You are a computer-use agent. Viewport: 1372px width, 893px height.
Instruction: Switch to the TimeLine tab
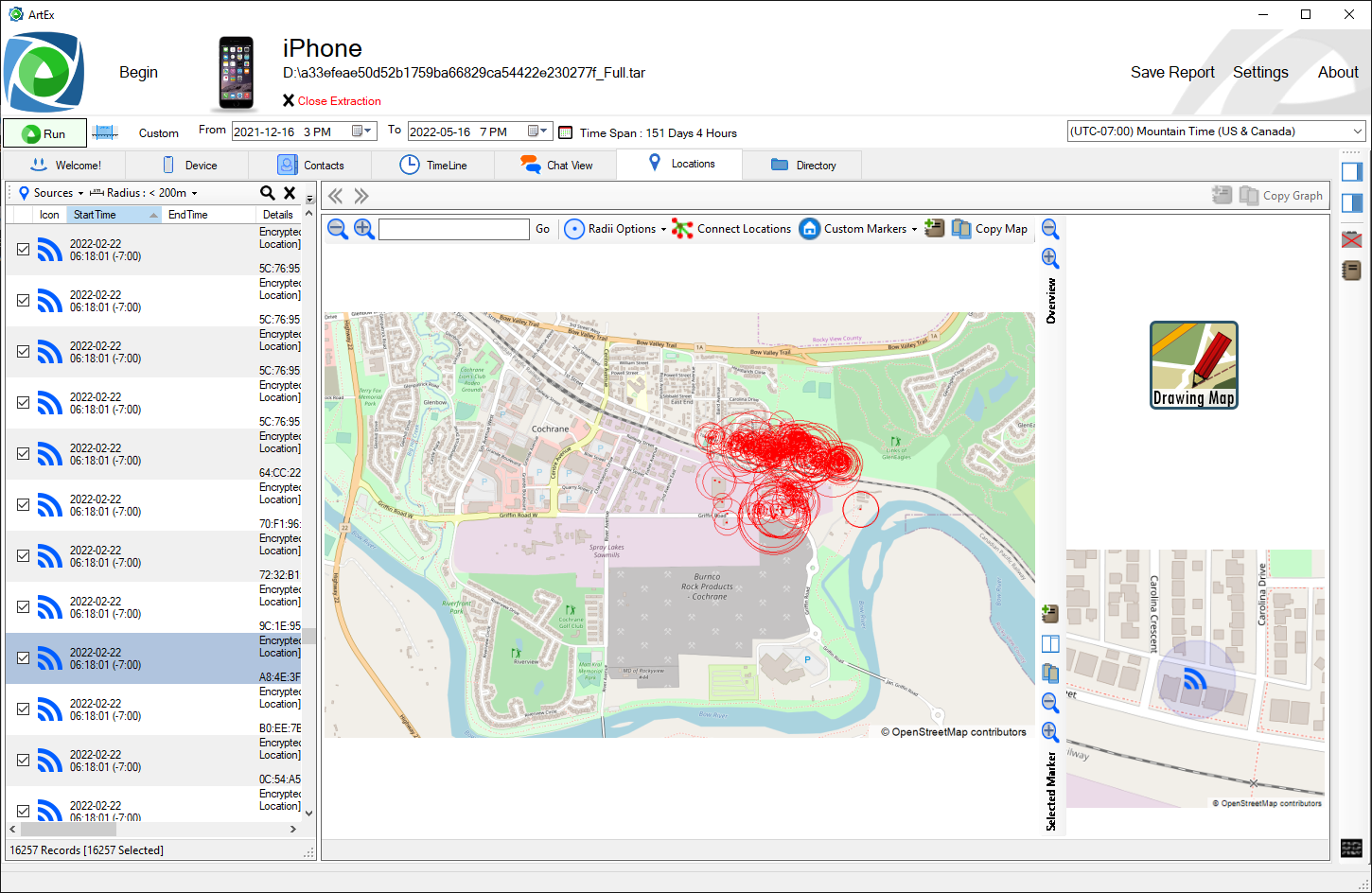[433, 165]
